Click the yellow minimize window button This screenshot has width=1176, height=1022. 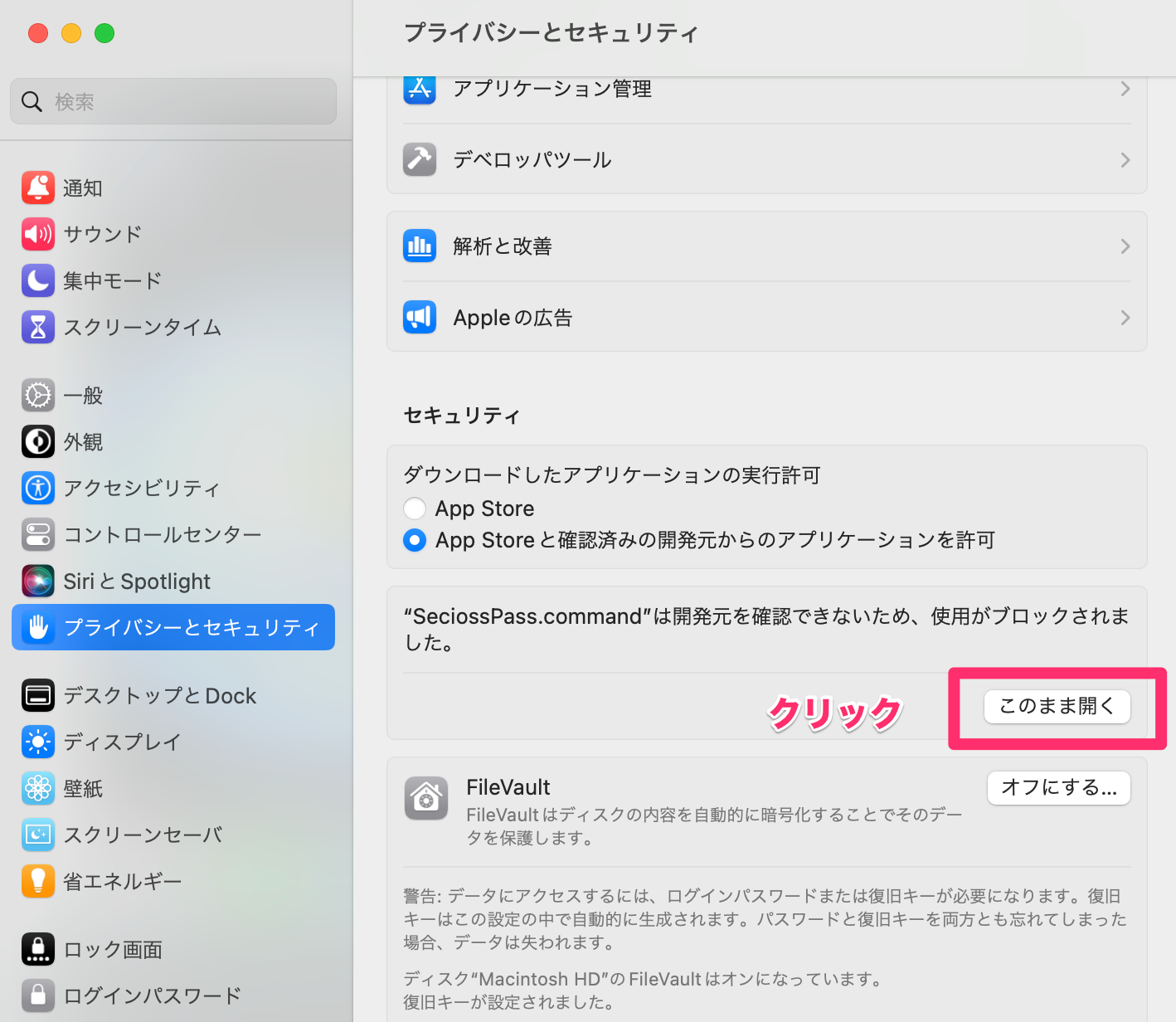point(71,33)
